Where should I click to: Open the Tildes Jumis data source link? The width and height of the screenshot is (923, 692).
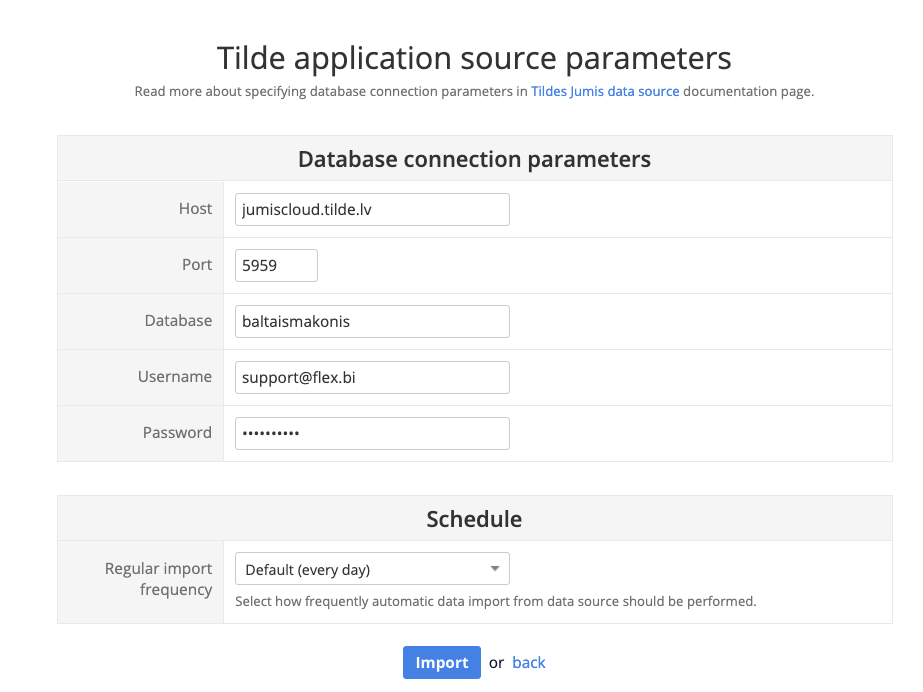click(605, 91)
